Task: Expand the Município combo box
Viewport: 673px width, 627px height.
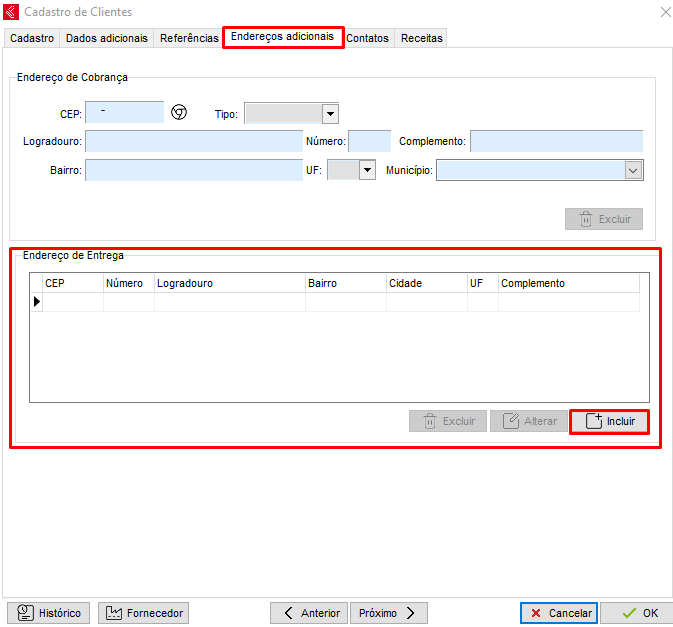Action: click(x=632, y=170)
